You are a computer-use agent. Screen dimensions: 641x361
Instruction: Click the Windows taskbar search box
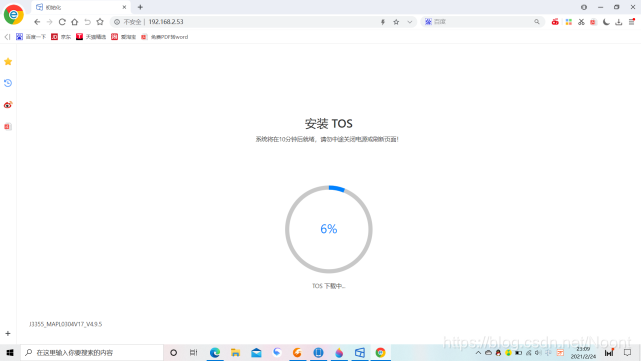pos(92,352)
